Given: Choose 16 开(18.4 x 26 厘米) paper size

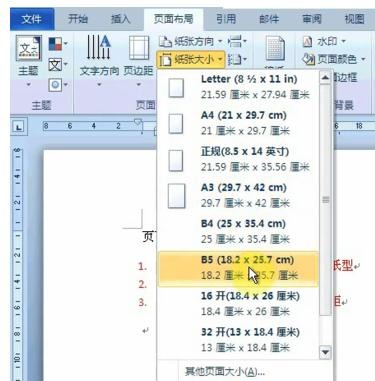Looking at the screenshot, I should click(238, 304).
